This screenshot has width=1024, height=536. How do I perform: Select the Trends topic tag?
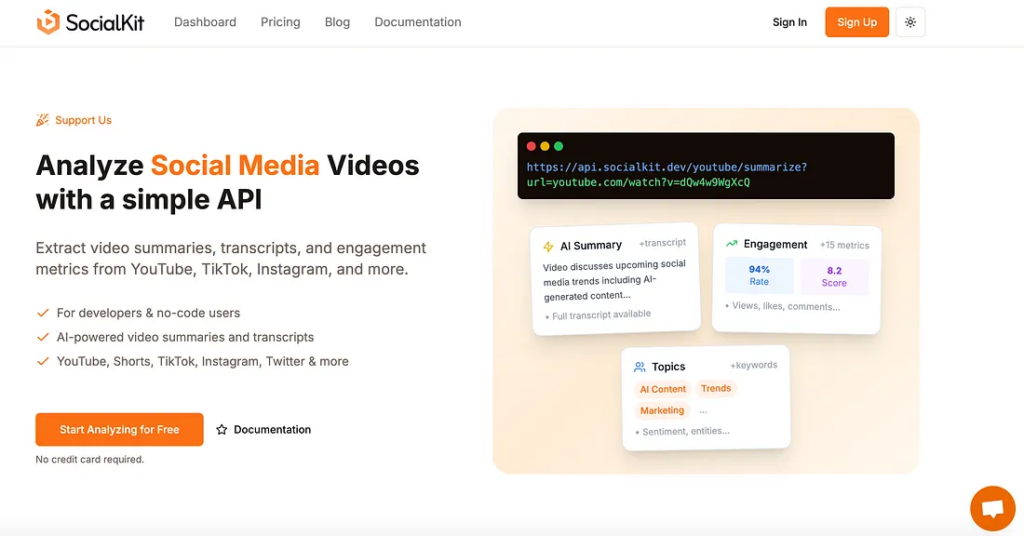(x=716, y=388)
